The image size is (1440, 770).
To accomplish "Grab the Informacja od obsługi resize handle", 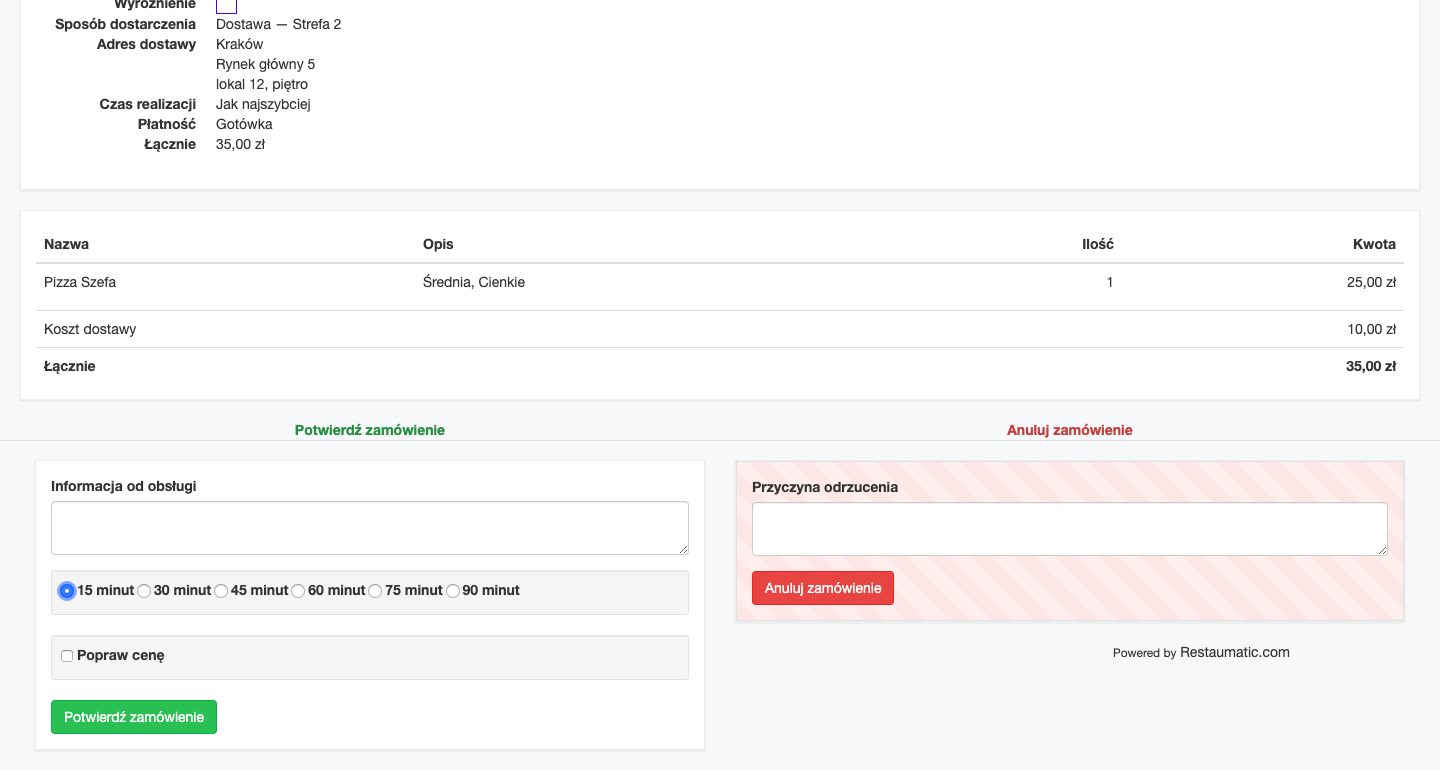I will coord(683,549).
